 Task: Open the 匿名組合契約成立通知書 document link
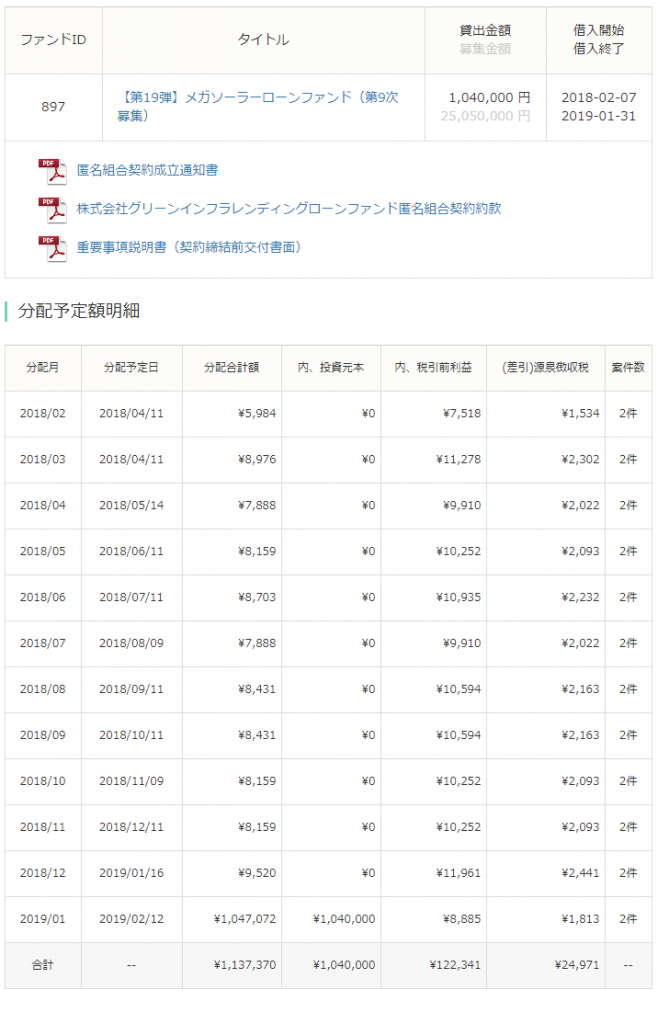(147, 171)
